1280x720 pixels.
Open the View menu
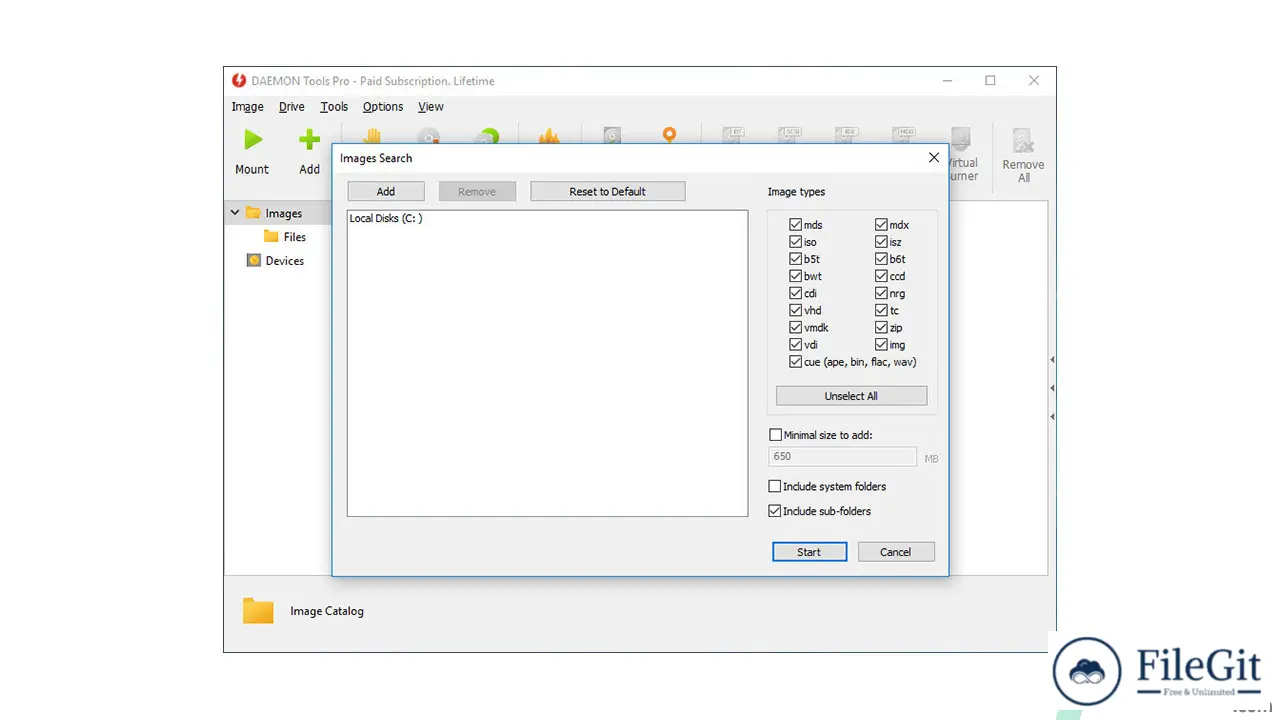pos(431,107)
